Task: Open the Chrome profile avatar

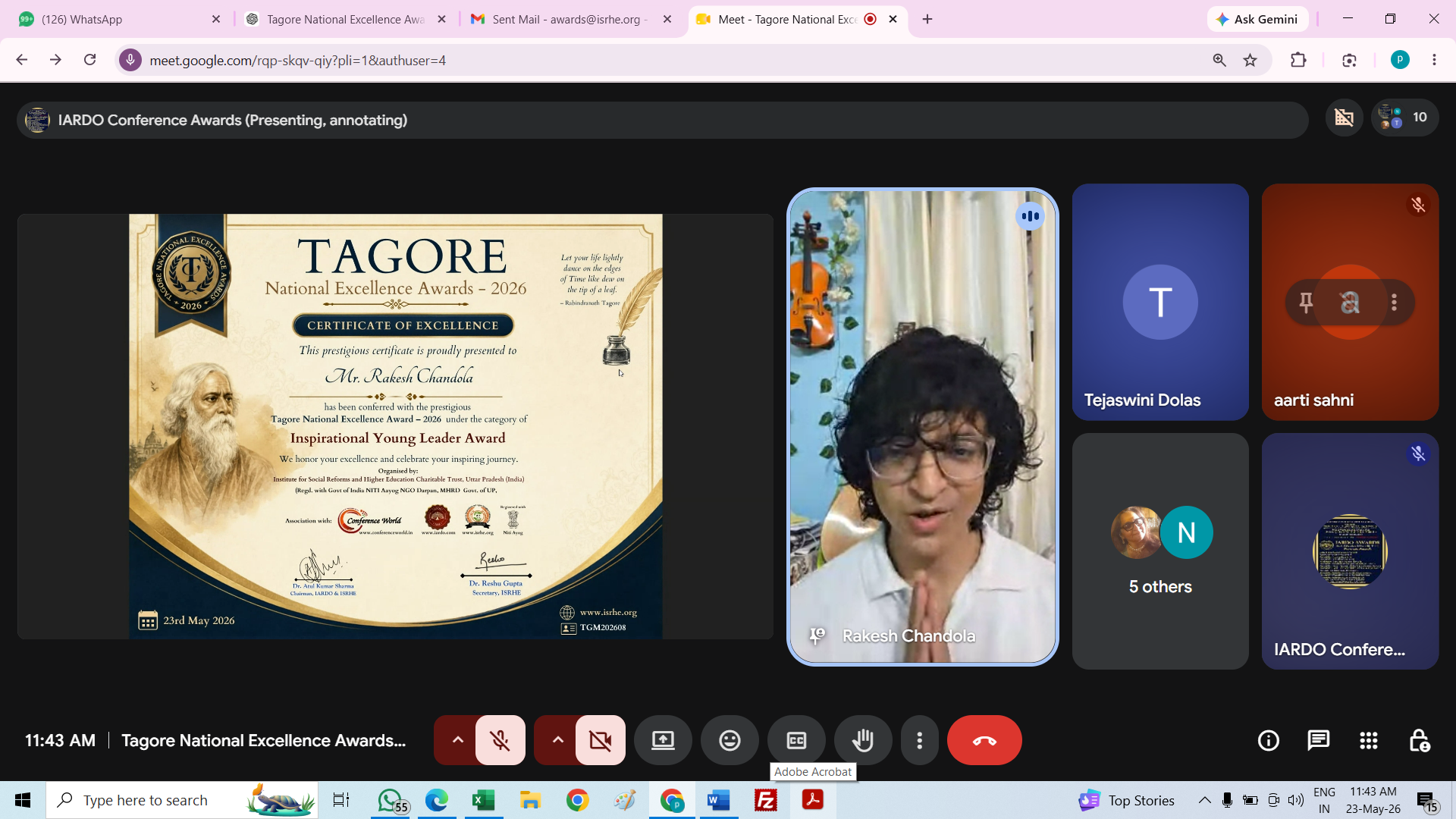Action: (x=1400, y=60)
